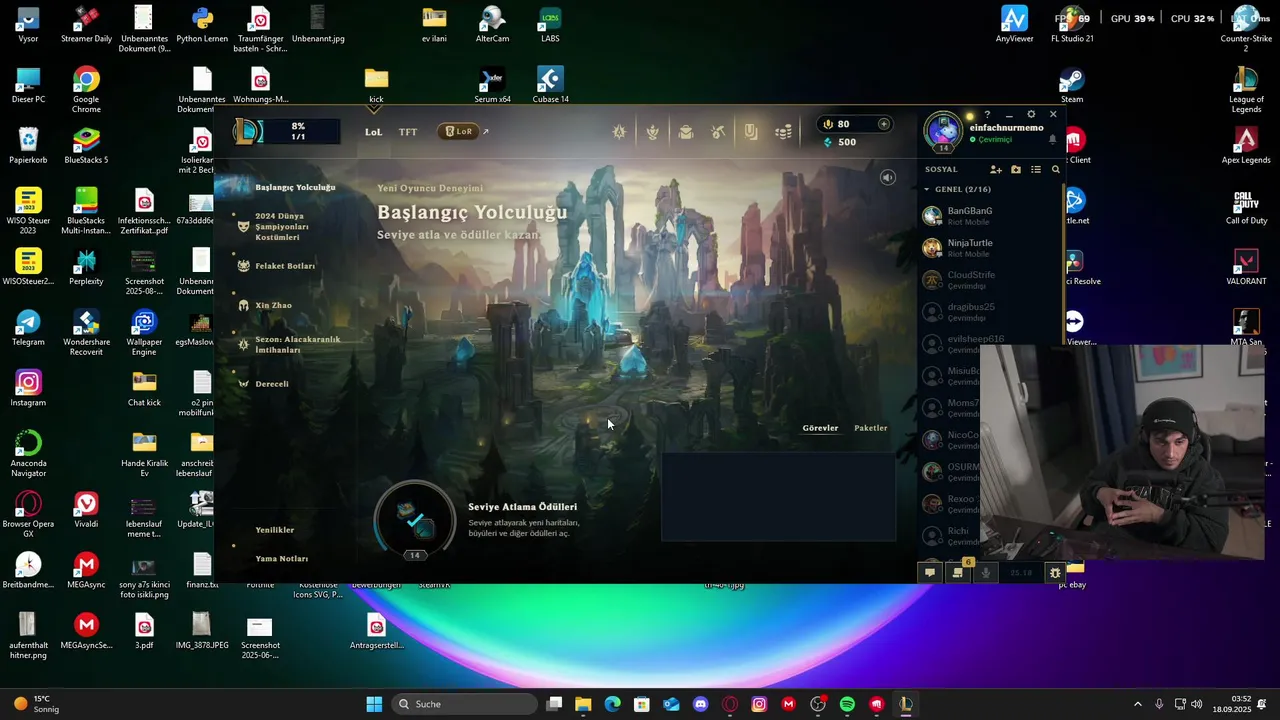Select the FL Studio 21 desktop icon
1280x720 pixels.
pos(1072,25)
